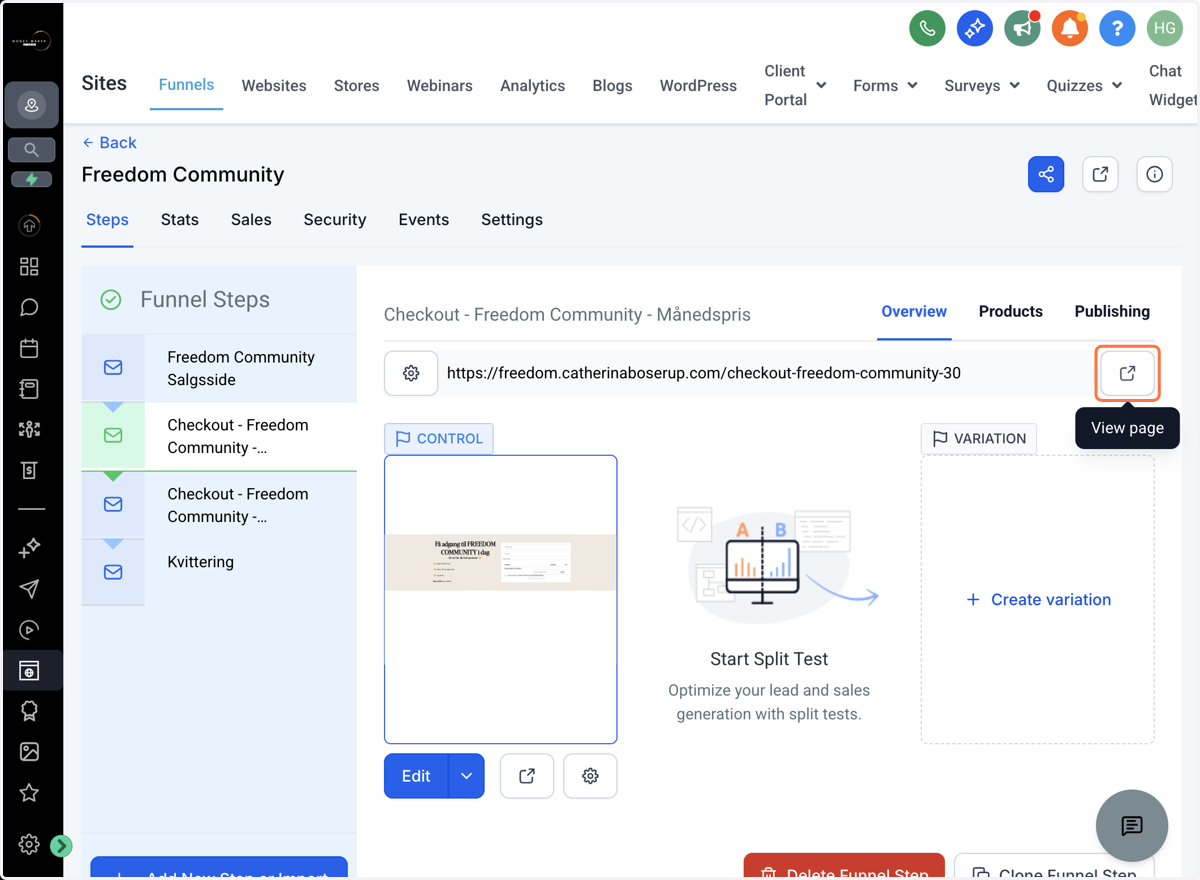Click the View page icon next to URL
Viewport: 1200px width, 880px height.
tap(1127, 373)
